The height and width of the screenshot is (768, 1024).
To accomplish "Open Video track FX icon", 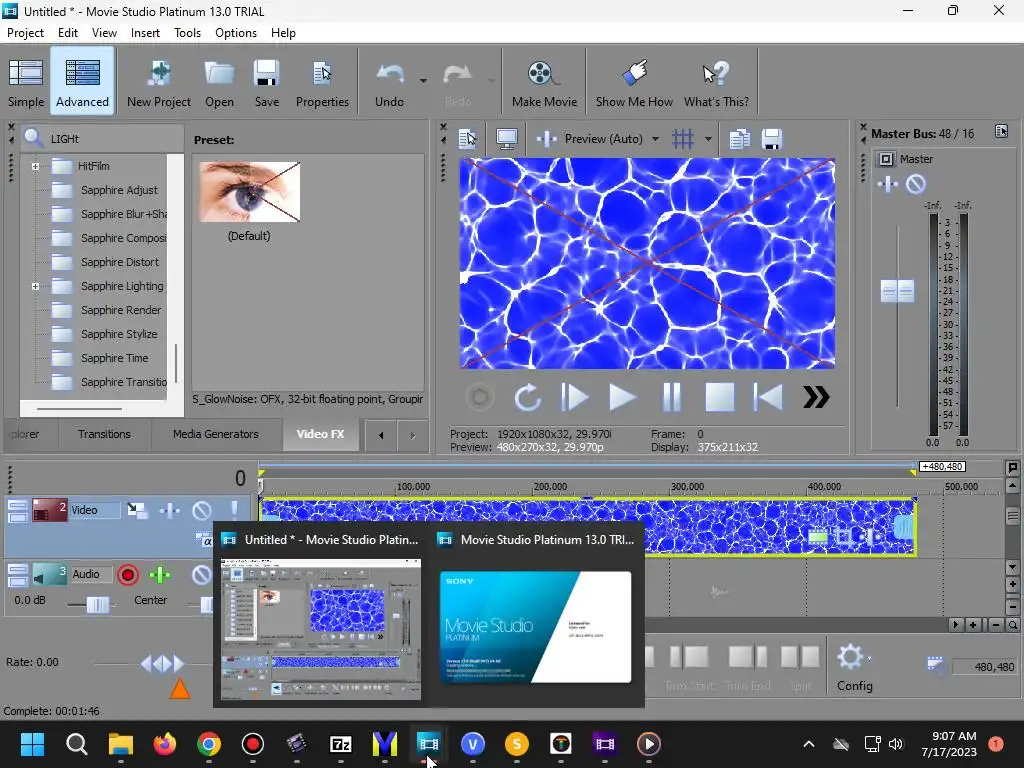I will pyautogui.click(x=170, y=510).
